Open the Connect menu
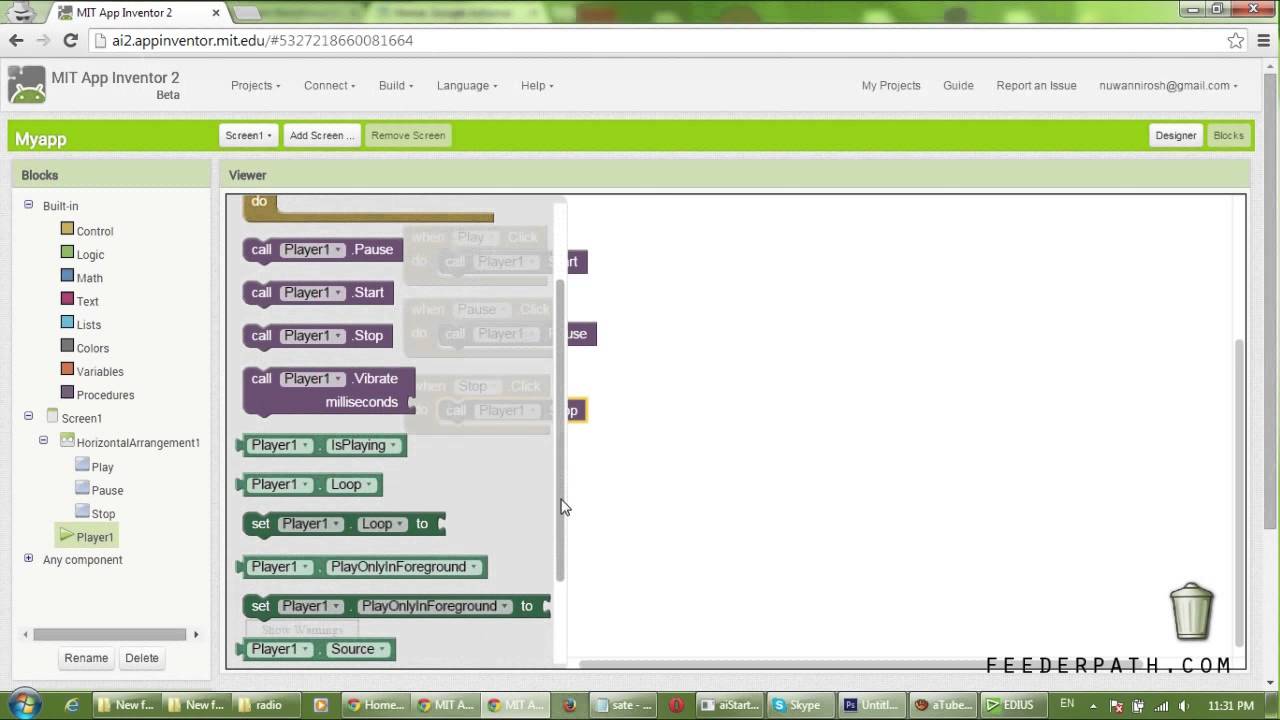Screen dimensions: 1280x720 pos(329,85)
